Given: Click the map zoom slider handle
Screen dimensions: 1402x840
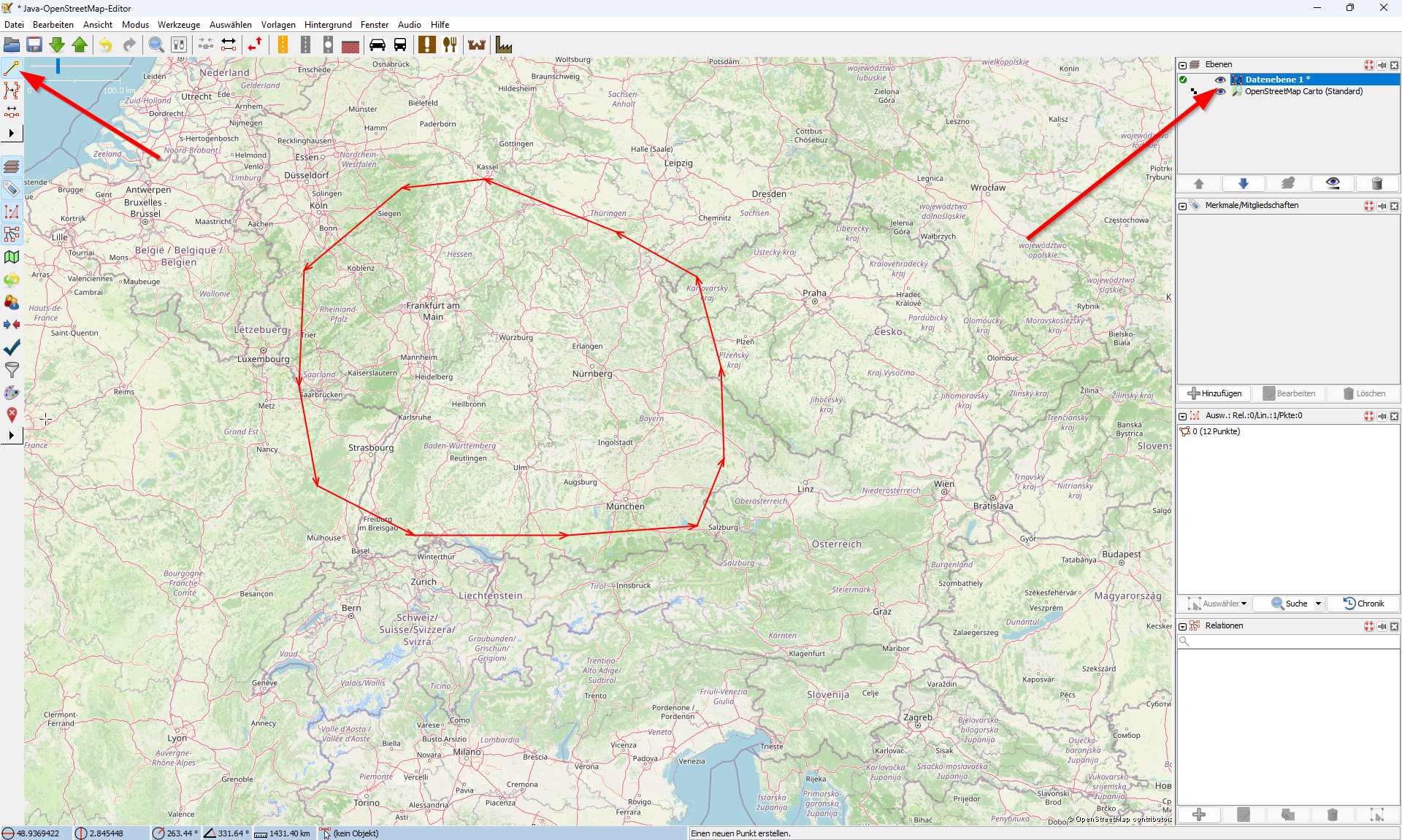Looking at the screenshot, I should 58,67.
